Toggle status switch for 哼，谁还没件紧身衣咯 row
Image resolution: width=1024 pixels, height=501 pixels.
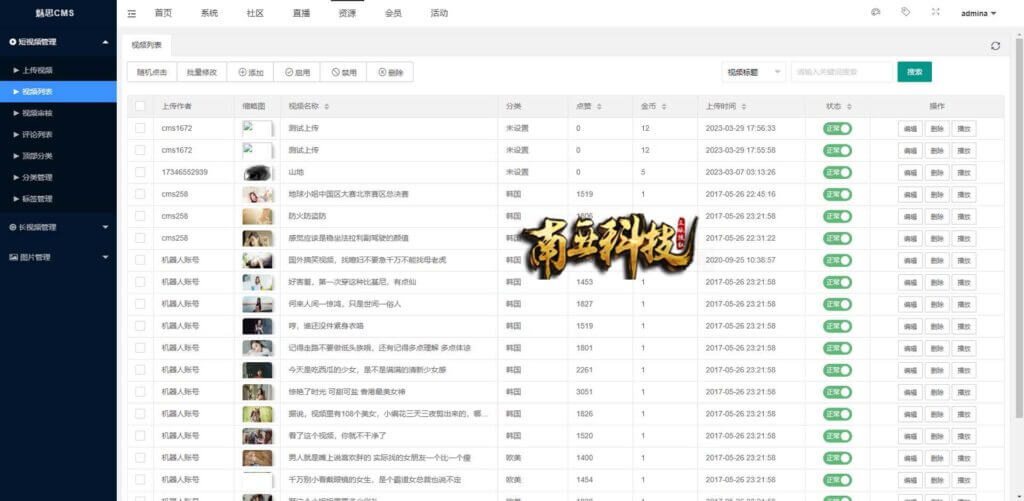(x=837, y=326)
